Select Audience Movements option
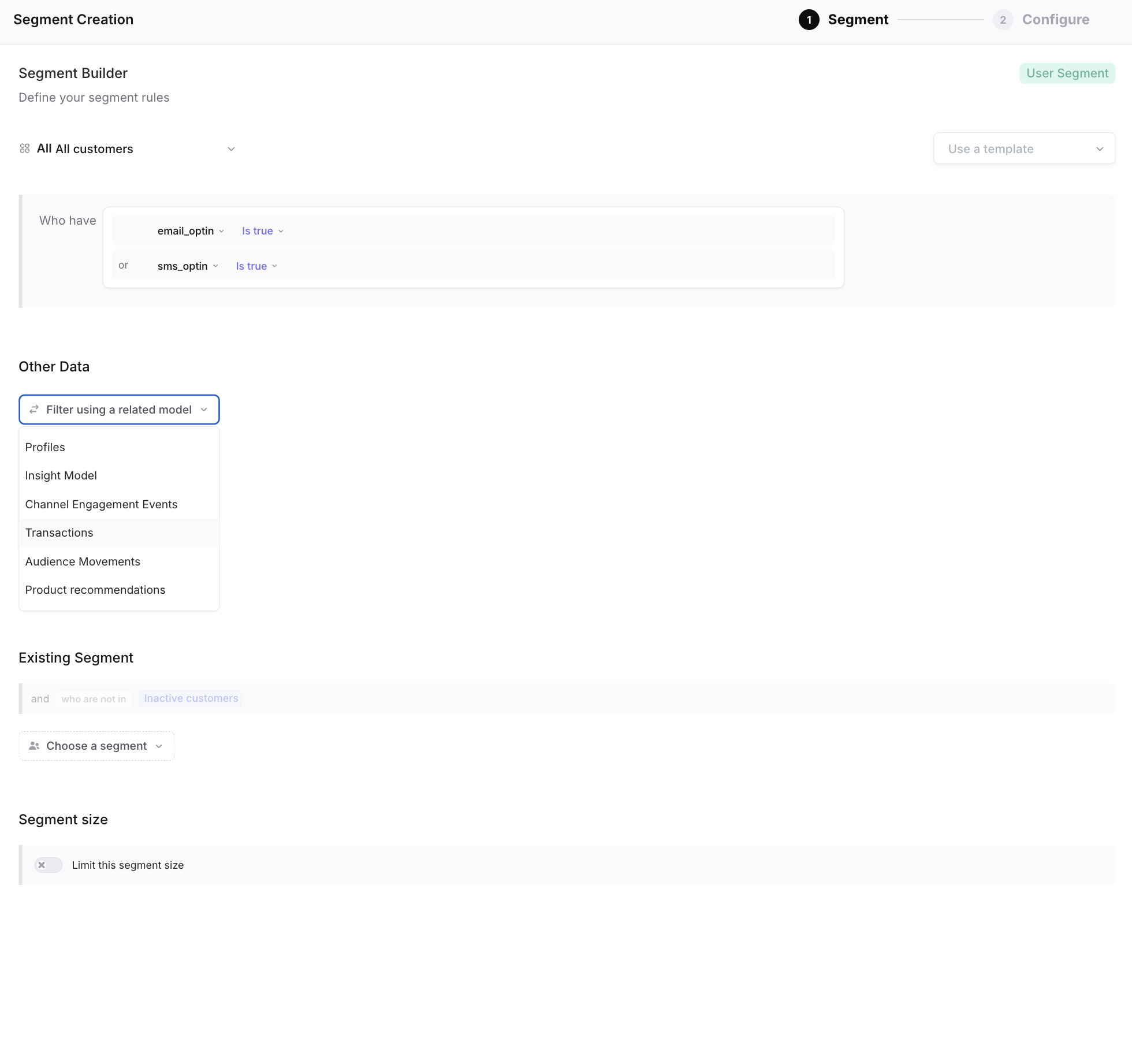This screenshot has height=1064, width=1132. click(119, 561)
